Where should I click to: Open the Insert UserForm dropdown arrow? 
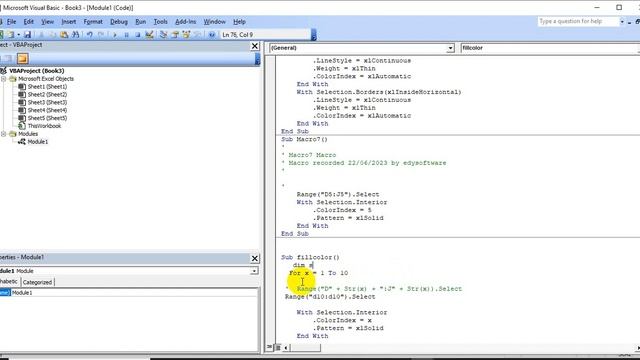pyautogui.click(x=18, y=35)
